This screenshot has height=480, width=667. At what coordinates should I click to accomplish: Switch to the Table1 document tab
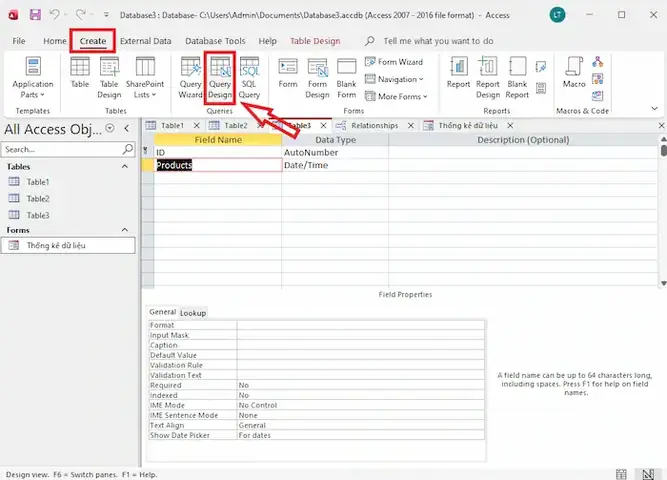pos(172,126)
